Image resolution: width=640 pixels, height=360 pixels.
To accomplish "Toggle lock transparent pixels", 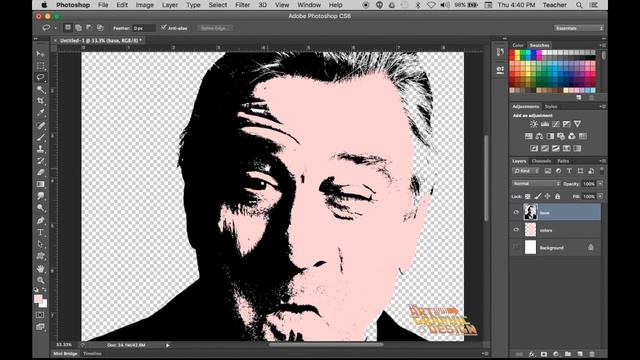I will [528, 197].
